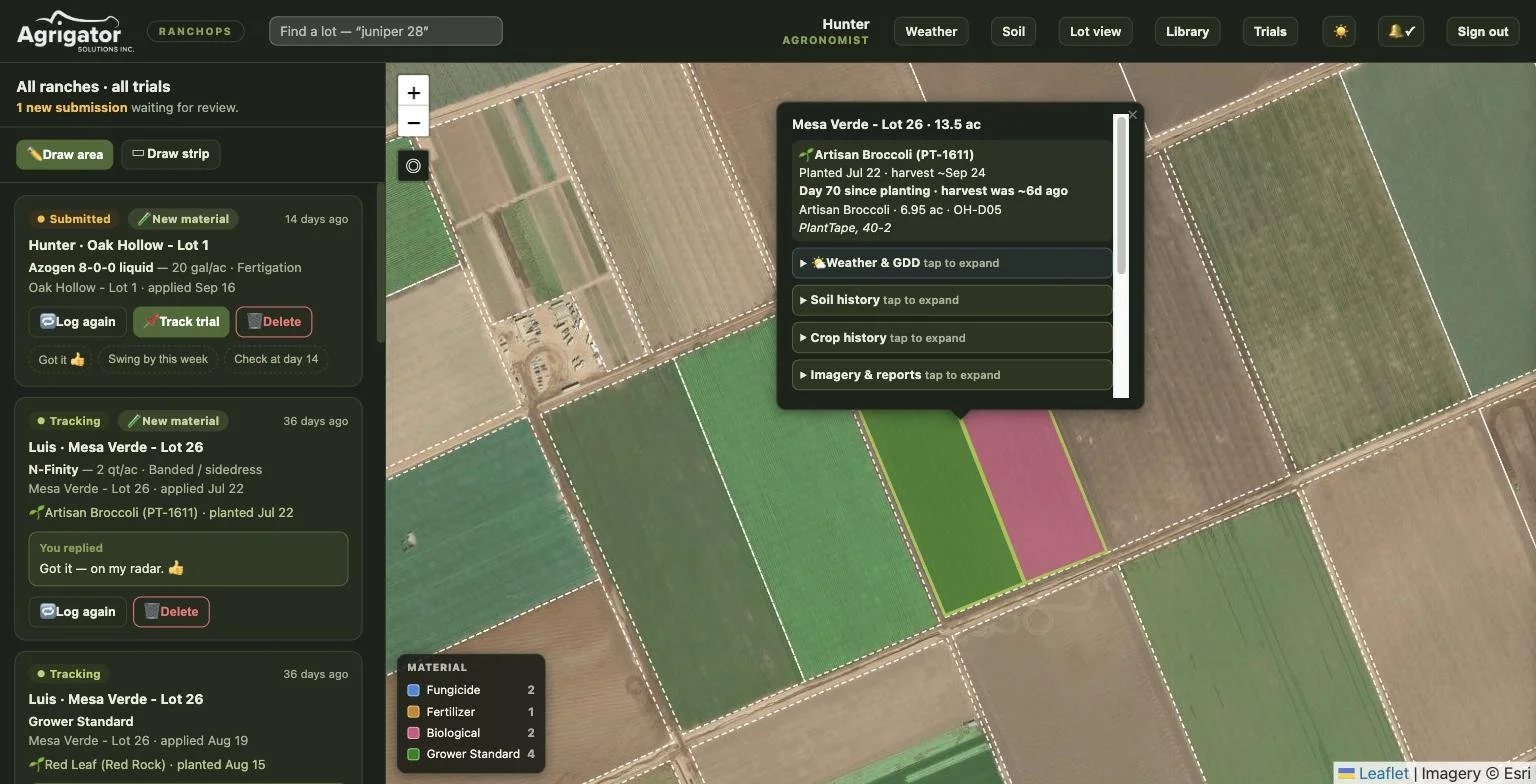Open the Leaflet attribution link
This screenshot has width=1536, height=784.
click(x=1373, y=773)
